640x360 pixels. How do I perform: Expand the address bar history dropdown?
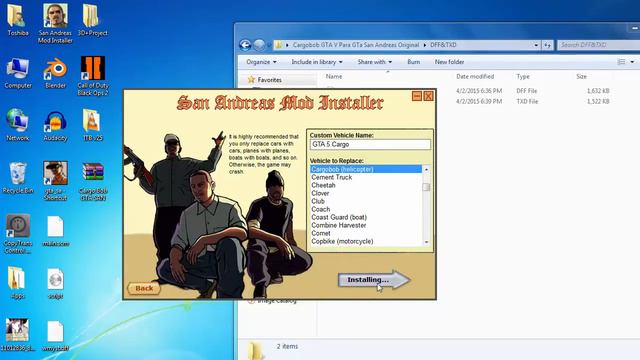[536, 45]
